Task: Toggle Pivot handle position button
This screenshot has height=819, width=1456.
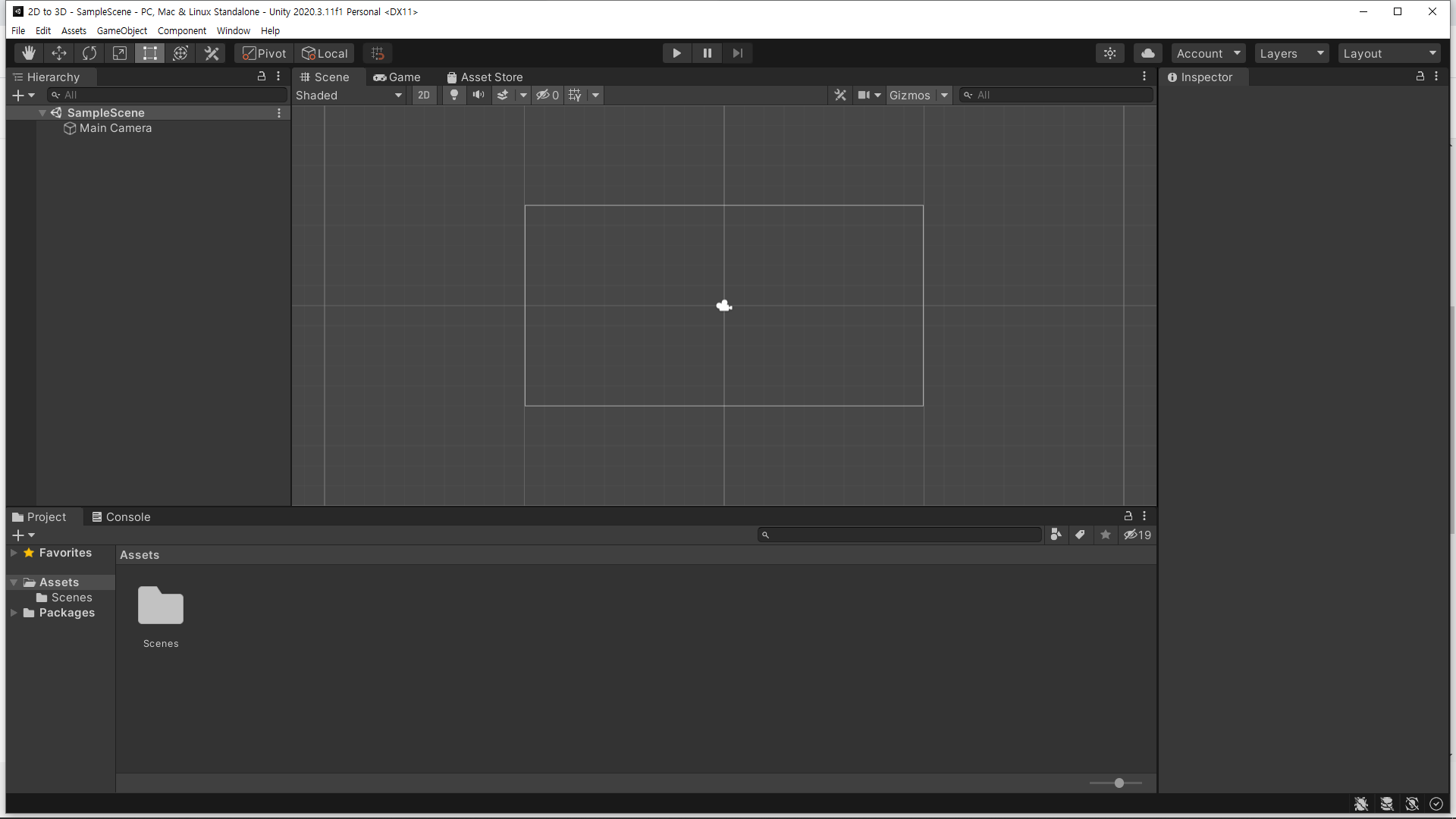Action: click(x=264, y=53)
